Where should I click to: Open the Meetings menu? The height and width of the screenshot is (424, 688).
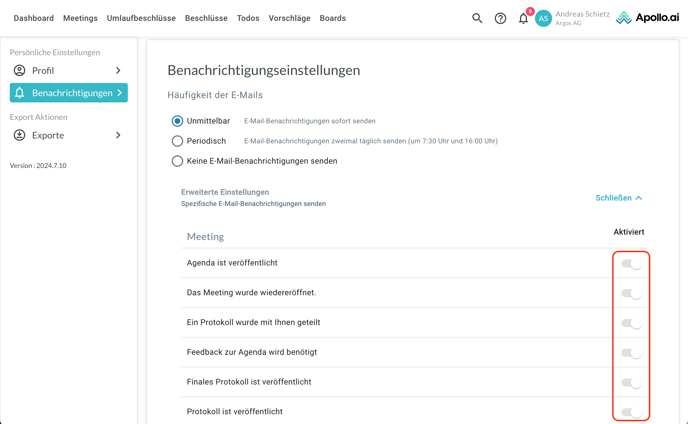click(x=80, y=18)
